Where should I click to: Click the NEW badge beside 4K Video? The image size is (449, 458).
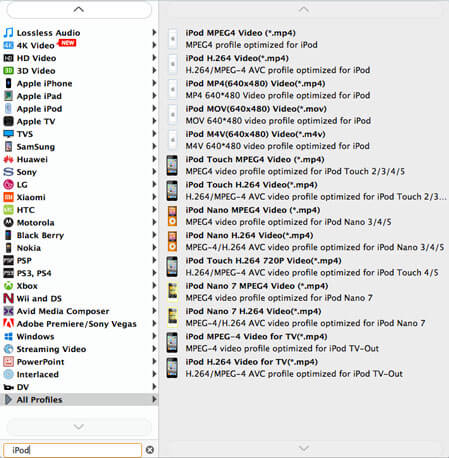pos(68,43)
